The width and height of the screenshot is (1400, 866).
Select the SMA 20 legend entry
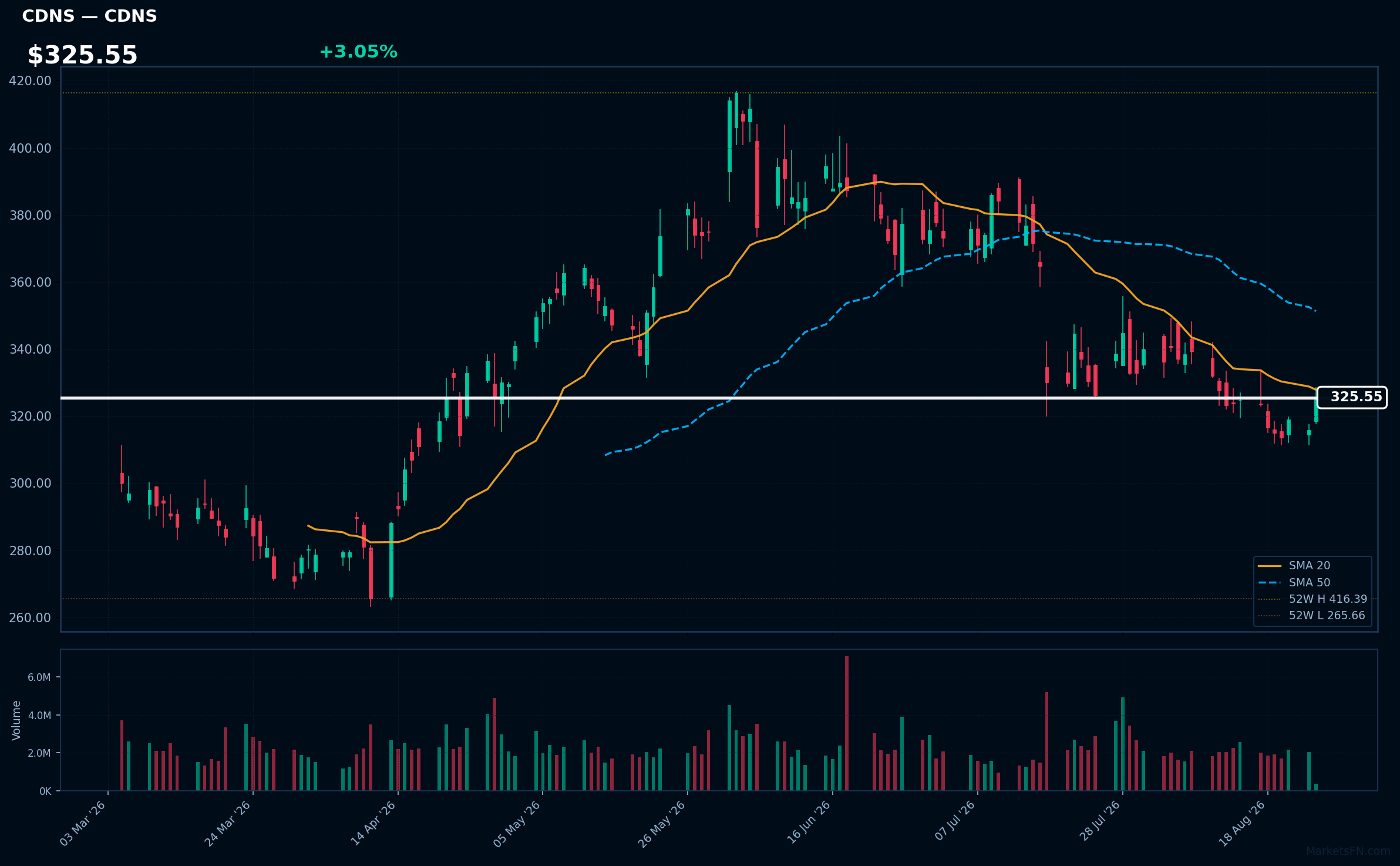coord(1294,565)
